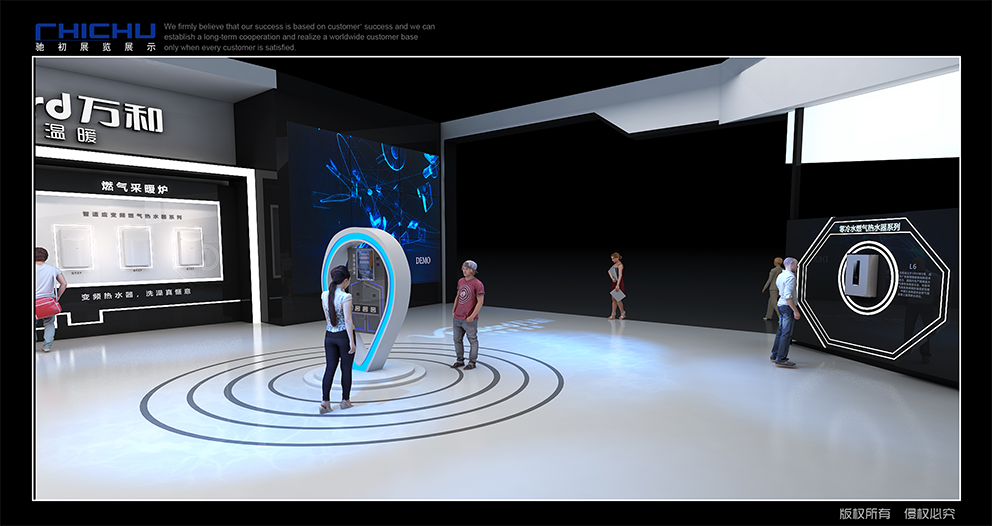Click the 零冷水燃气热水器系列 octagon title
Screen dimensions: 992x526
[869, 227]
